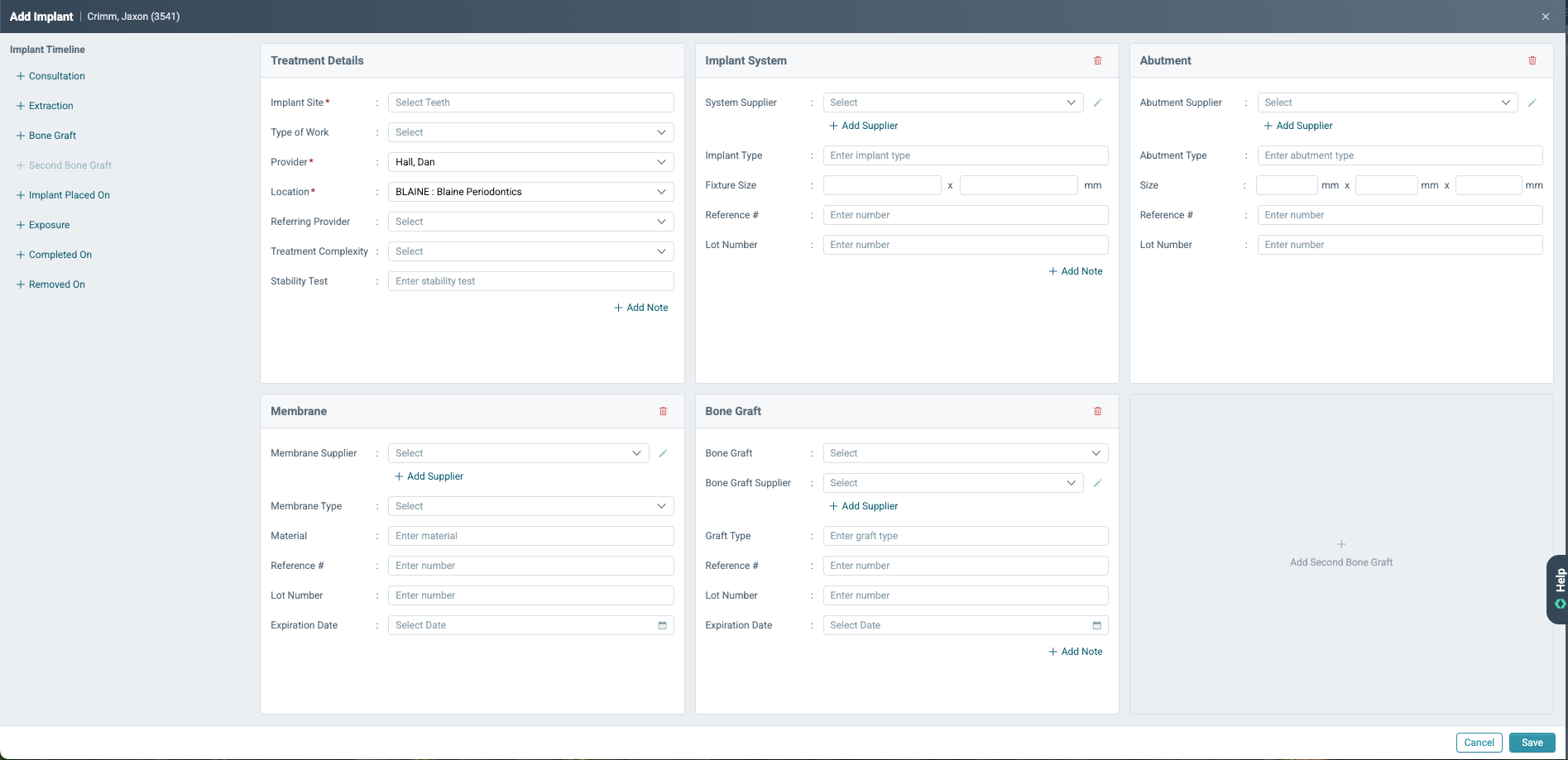Open the Help side tab
This screenshot has height=760, width=1568.
tap(1557, 589)
